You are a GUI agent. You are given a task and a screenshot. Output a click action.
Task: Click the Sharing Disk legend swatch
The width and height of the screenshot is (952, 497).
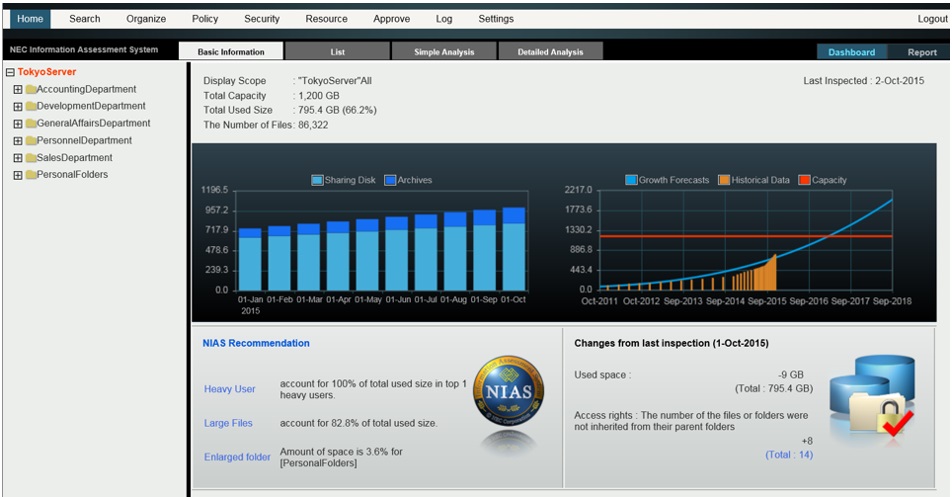tap(317, 180)
